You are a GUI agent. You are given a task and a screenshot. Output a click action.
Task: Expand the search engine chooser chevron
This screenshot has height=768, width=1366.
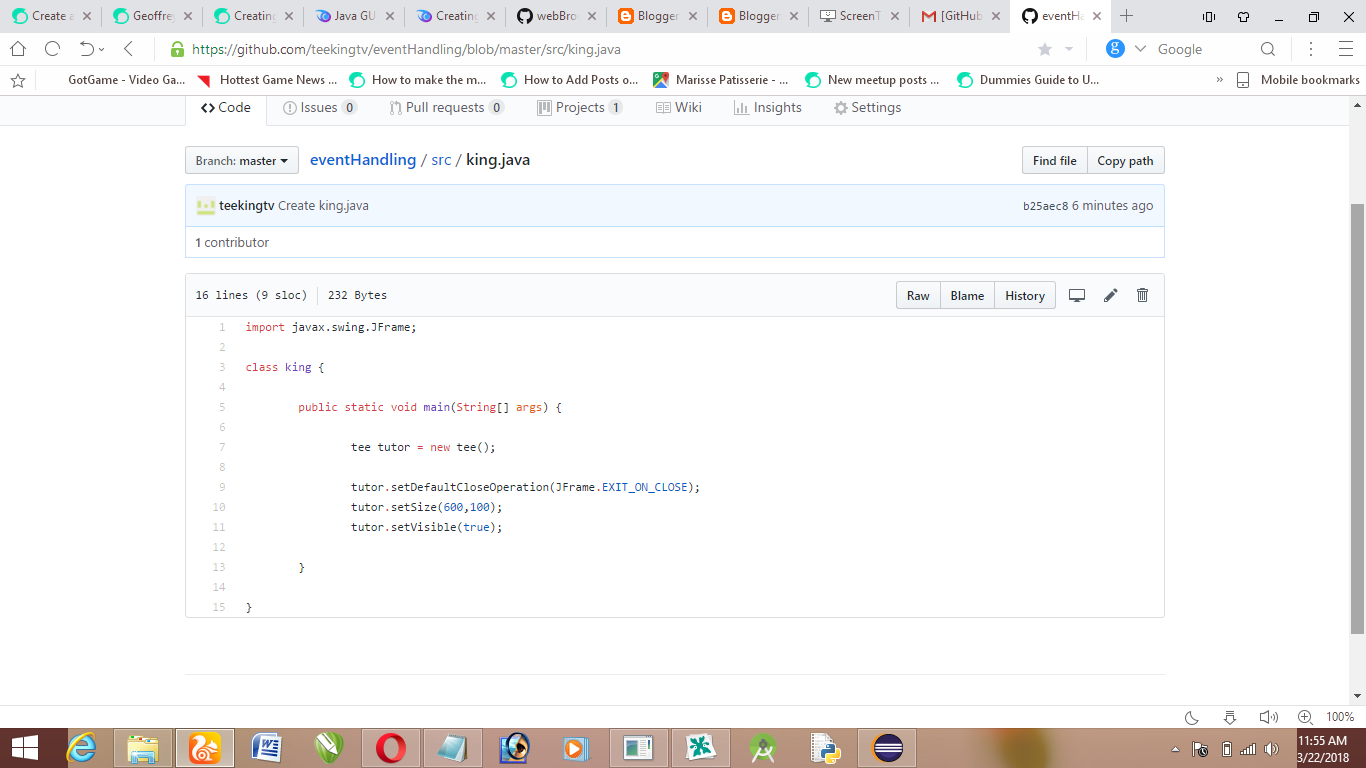1140,49
